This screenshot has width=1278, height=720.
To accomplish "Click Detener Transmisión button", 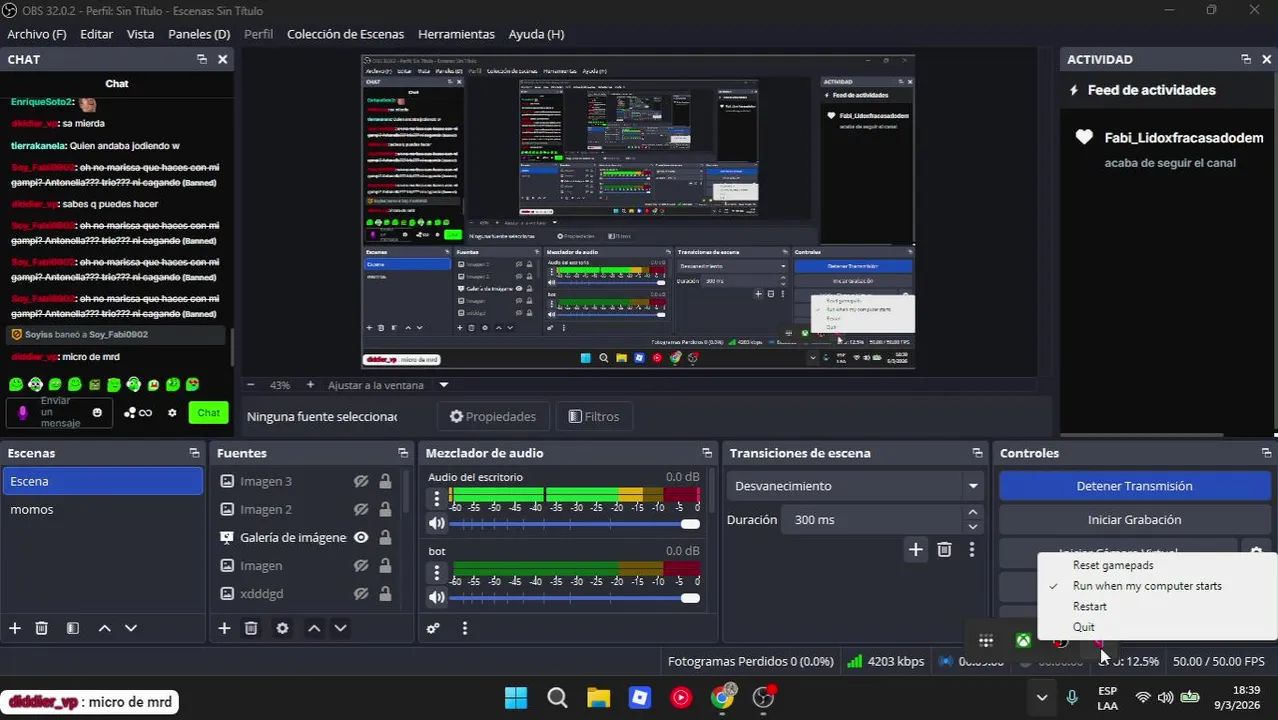I will [1134, 486].
